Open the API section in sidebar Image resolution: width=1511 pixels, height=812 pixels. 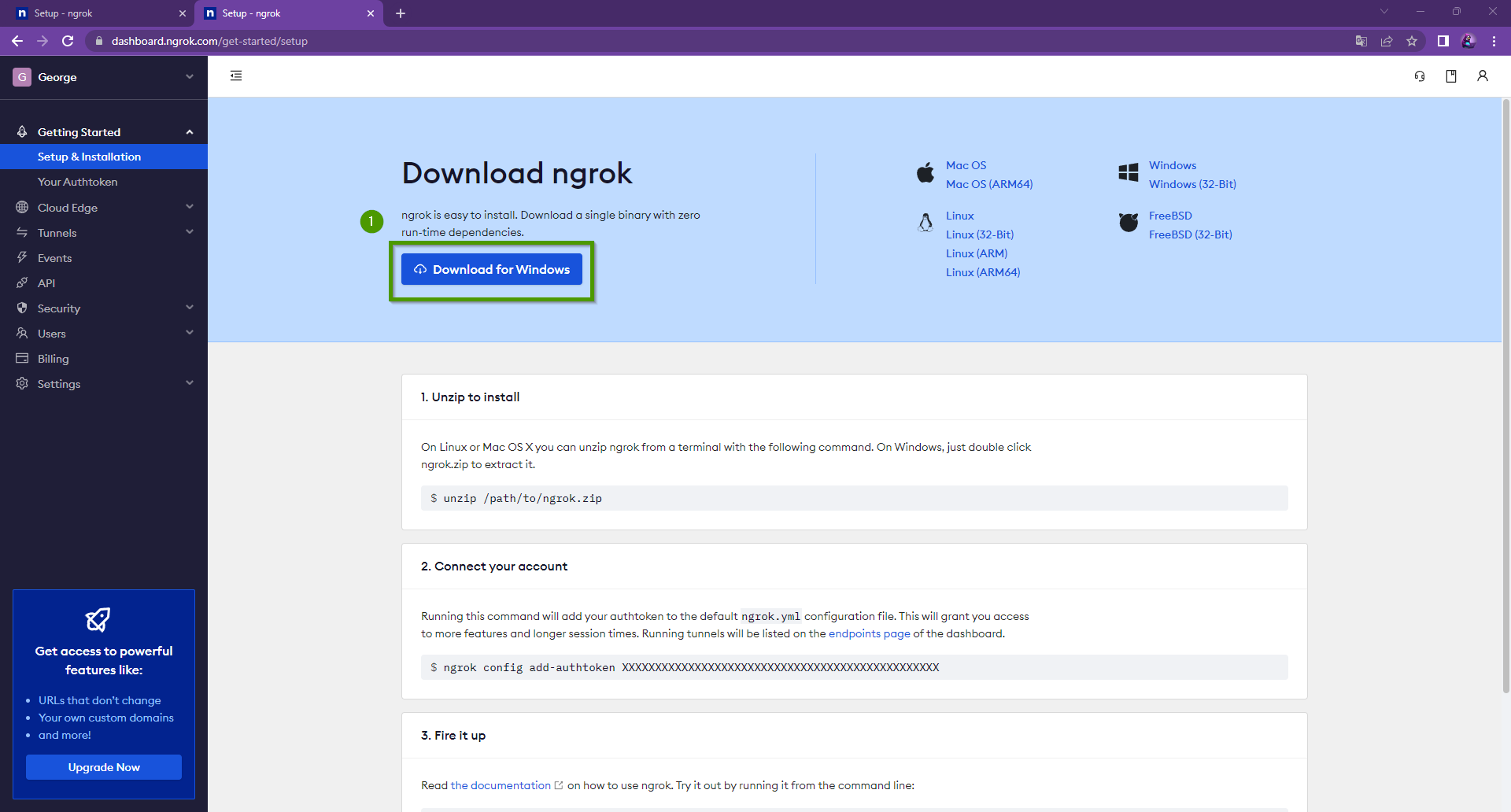point(47,282)
